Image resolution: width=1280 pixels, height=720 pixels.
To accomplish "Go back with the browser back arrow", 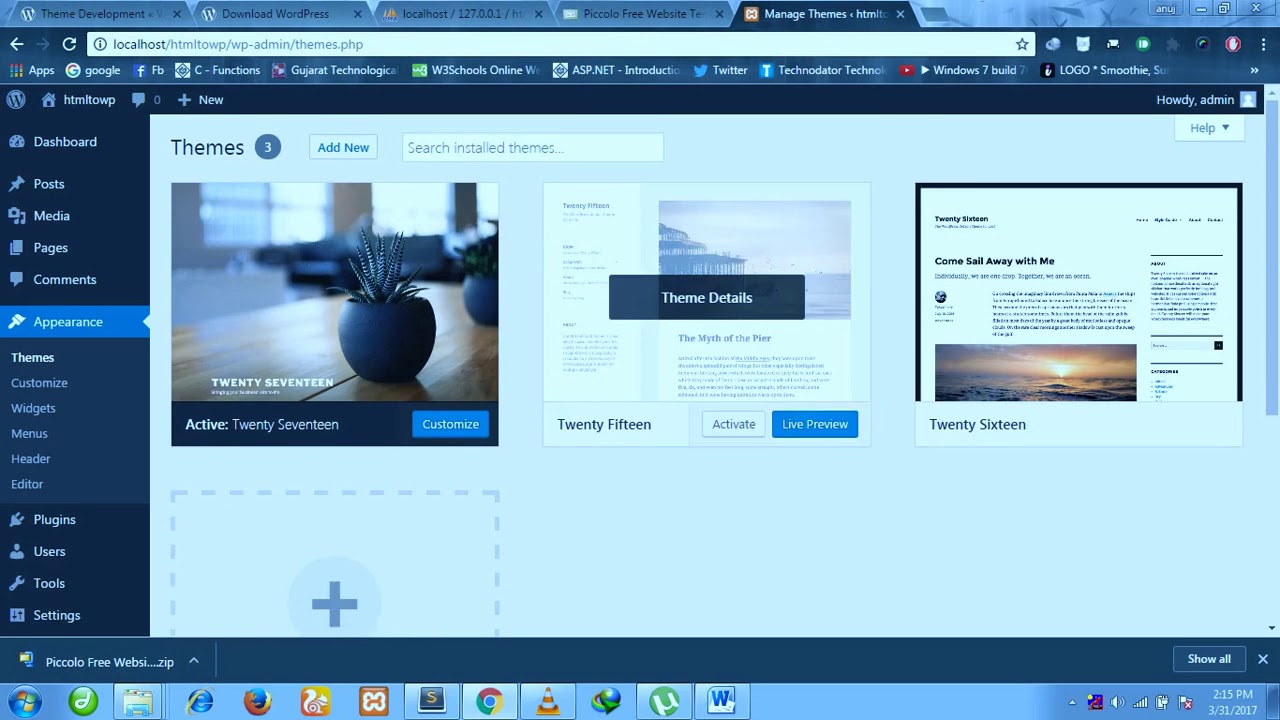I will [x=16, y=44].
